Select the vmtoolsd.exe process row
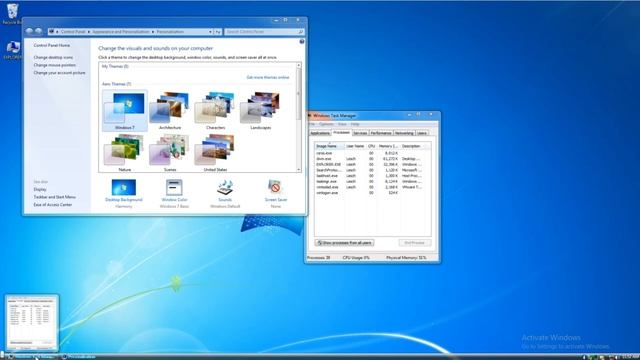The height and width of the screenshot is (360, 640). [x=372, y=187]
